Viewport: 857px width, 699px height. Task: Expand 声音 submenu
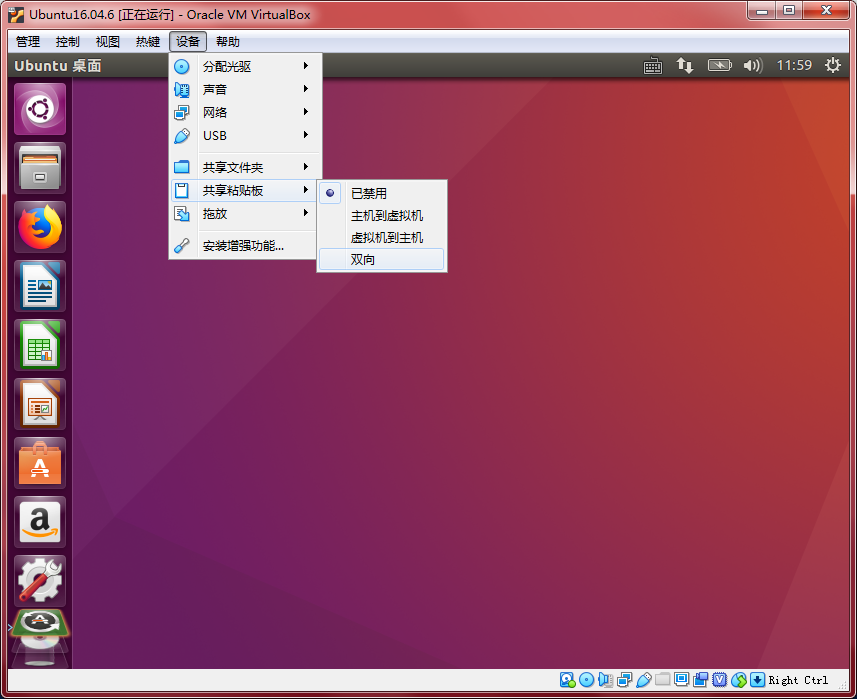click(245, 89)
